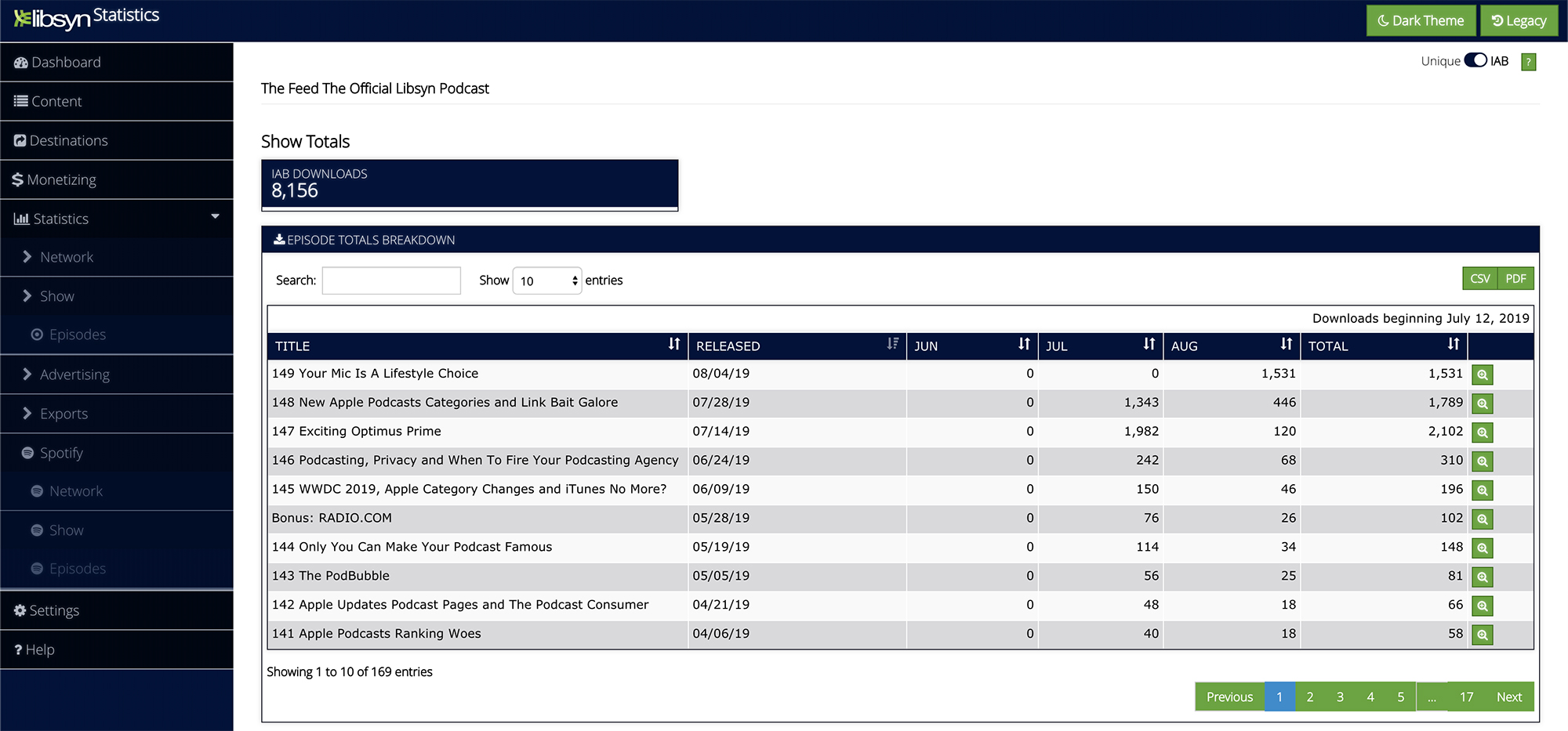The height and width of the screenshot is (731, 1568).
Task: Jump to page 17 of entries
Action: [1466, 697]
